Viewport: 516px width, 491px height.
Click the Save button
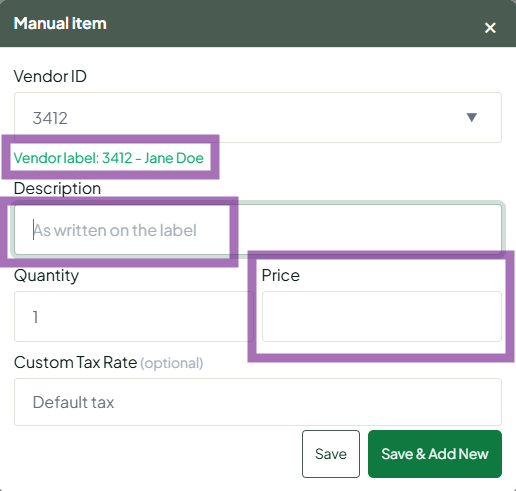coord(331,454)
